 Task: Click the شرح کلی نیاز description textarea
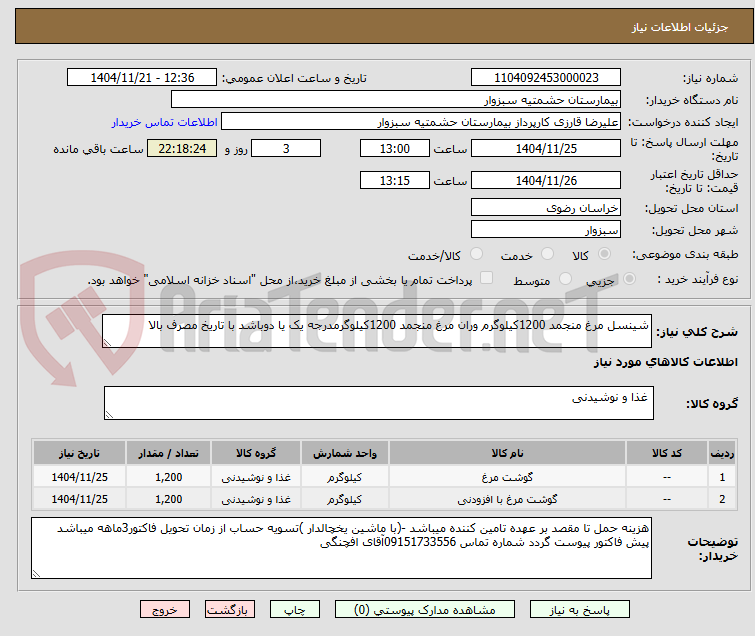point(377,331)
